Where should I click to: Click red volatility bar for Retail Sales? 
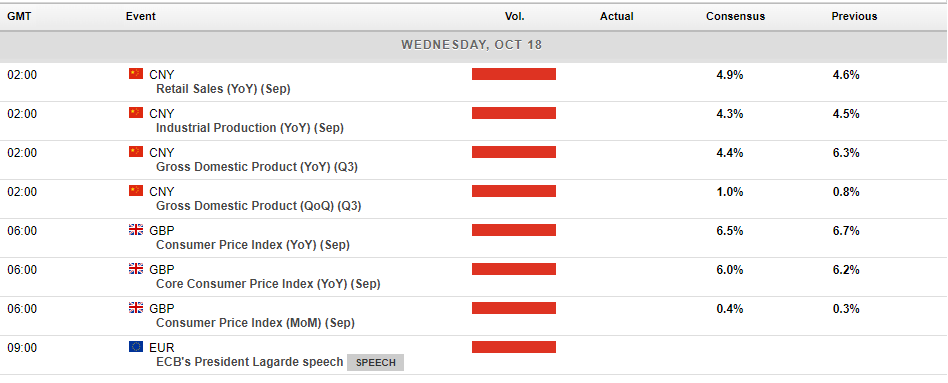514,74
